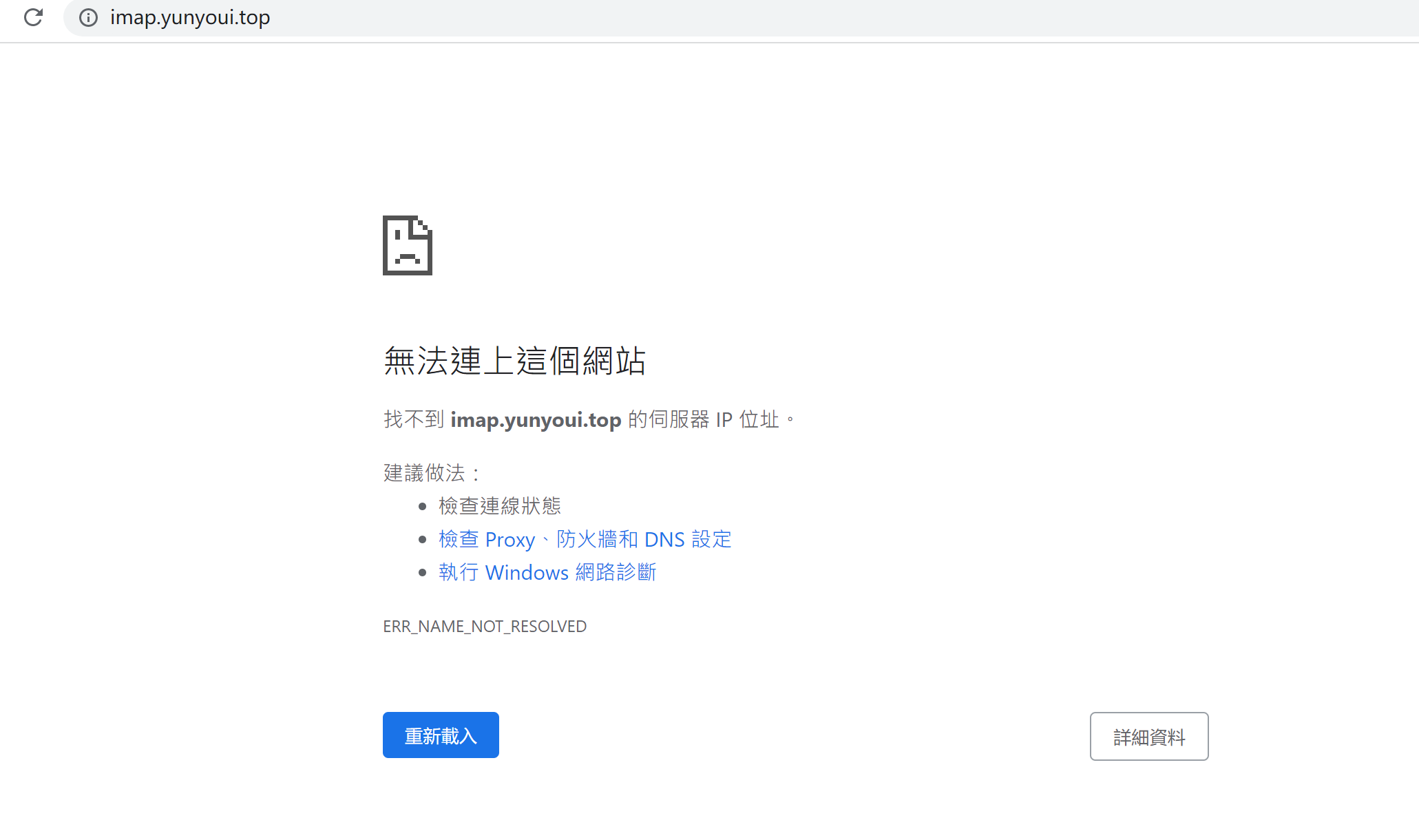Click the bullet before the Proxy settings link

coord(422,540)
